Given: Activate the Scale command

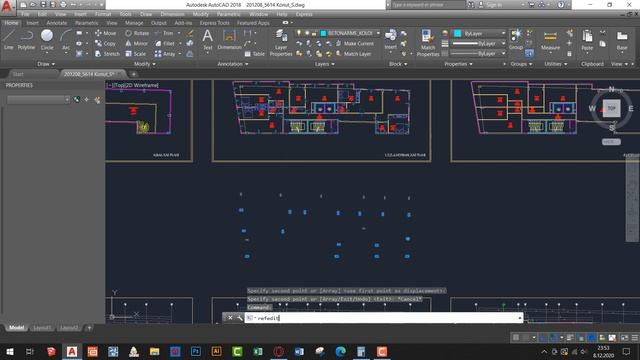Looking at the screenshot, I should tap(136, 53).
